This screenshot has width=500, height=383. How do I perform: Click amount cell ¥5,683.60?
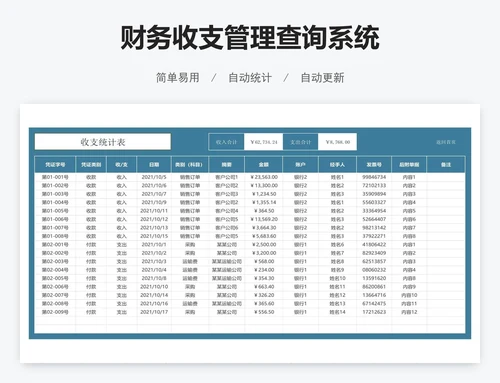(264, 236)
